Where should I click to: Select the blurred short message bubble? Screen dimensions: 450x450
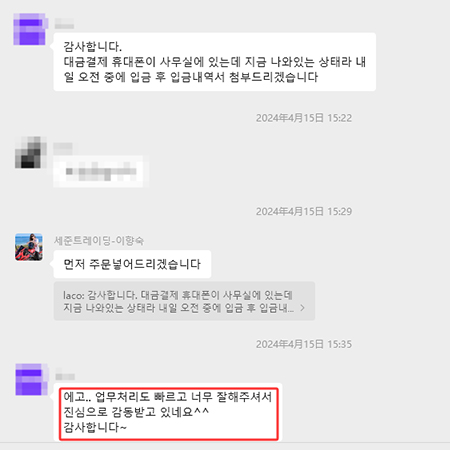pos(99,171)
